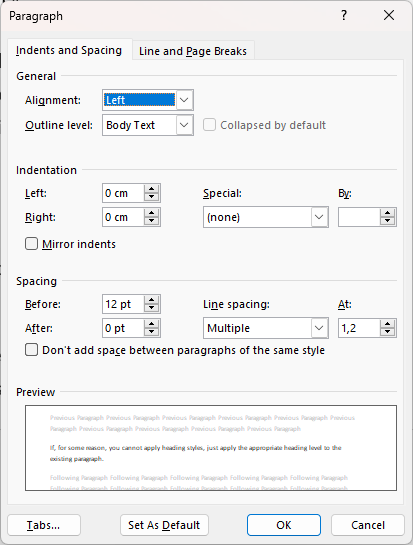Image resolution: width=413 pixels, height=545 pixels.
Task: Toggle Collapsed by default checkbox
Action: [x=209, y=125]
